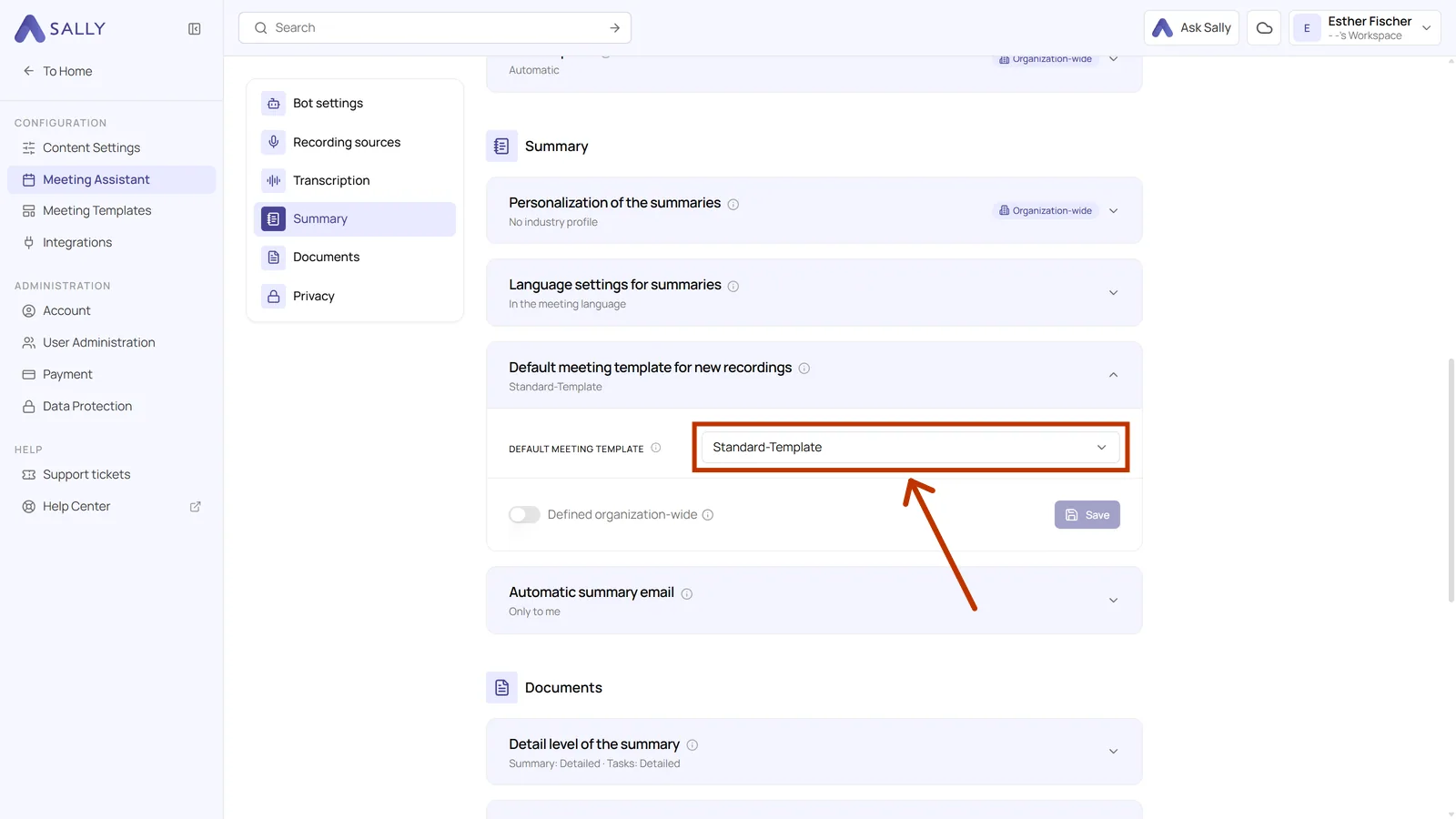
Task: Expand Personalization of the summaries section
Action: 1113,211
